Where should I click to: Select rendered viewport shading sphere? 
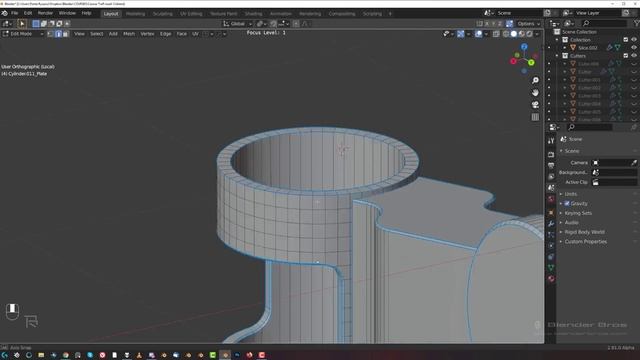pos(529,34)
